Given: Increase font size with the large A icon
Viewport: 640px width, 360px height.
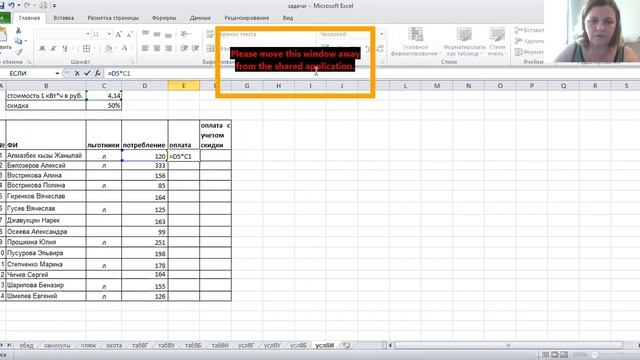Looking at the screenshot, I should coord(118,35).
